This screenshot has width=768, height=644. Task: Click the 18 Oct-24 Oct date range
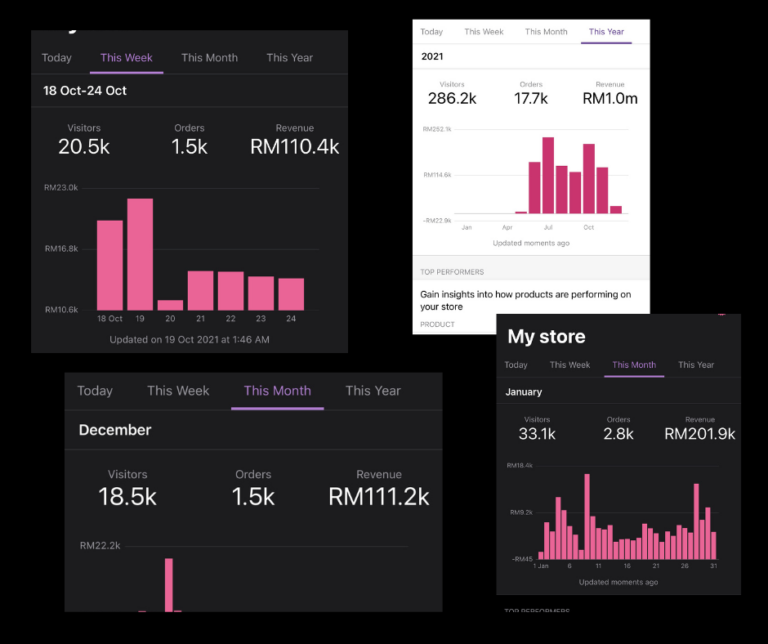pyautogui.click(x=85, y=91)
